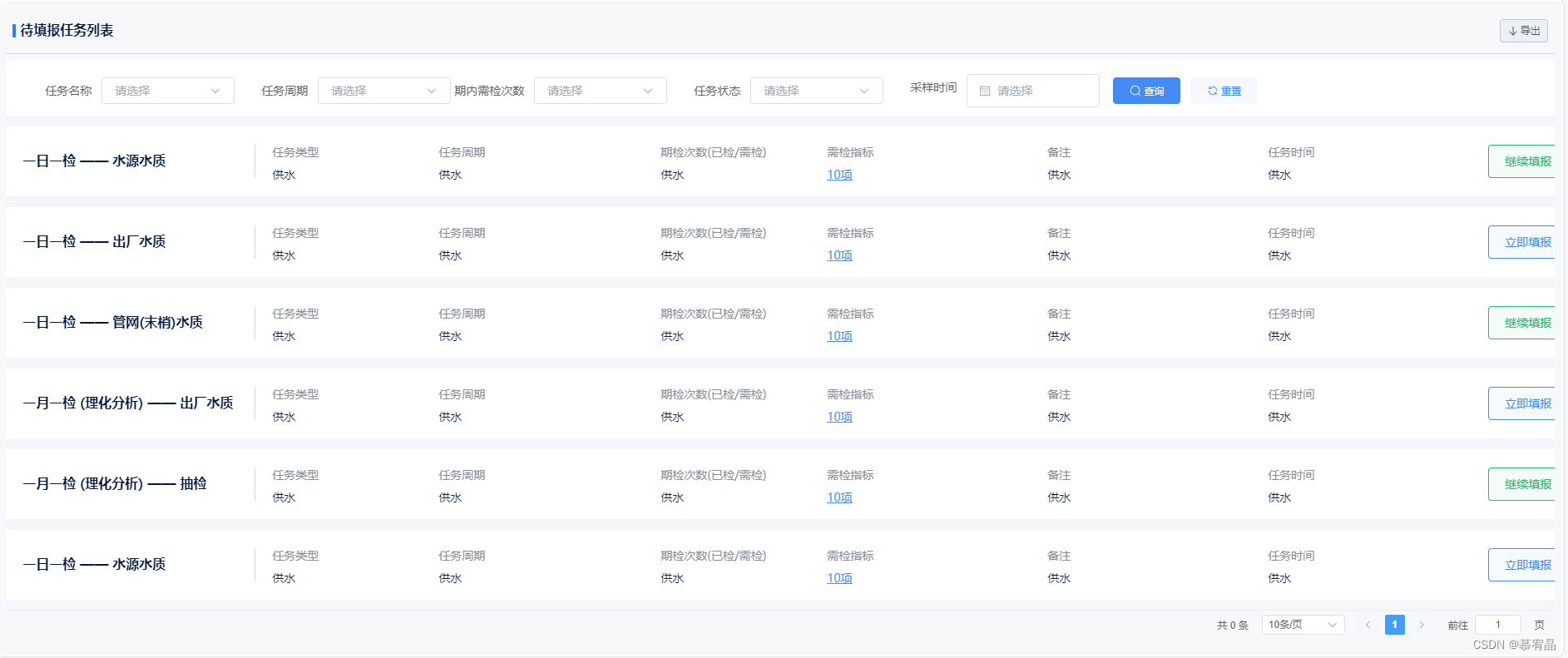Open the 任务状态 dropdown
Viewport: 1568px width, 658px height.
[817, 91]
